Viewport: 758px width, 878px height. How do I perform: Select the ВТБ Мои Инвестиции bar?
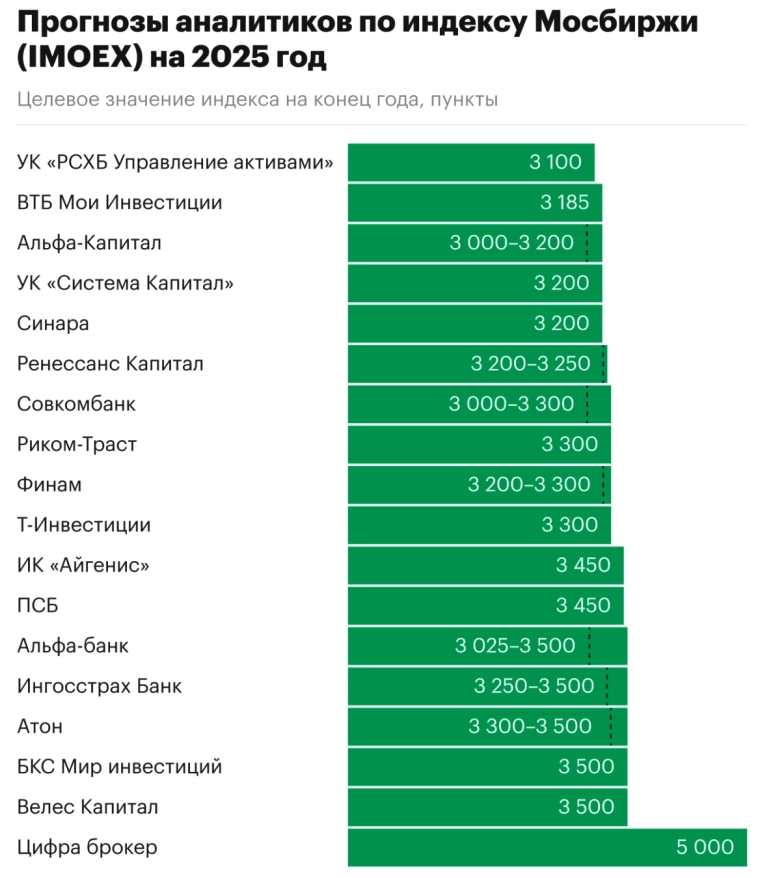tap(474, 203)
